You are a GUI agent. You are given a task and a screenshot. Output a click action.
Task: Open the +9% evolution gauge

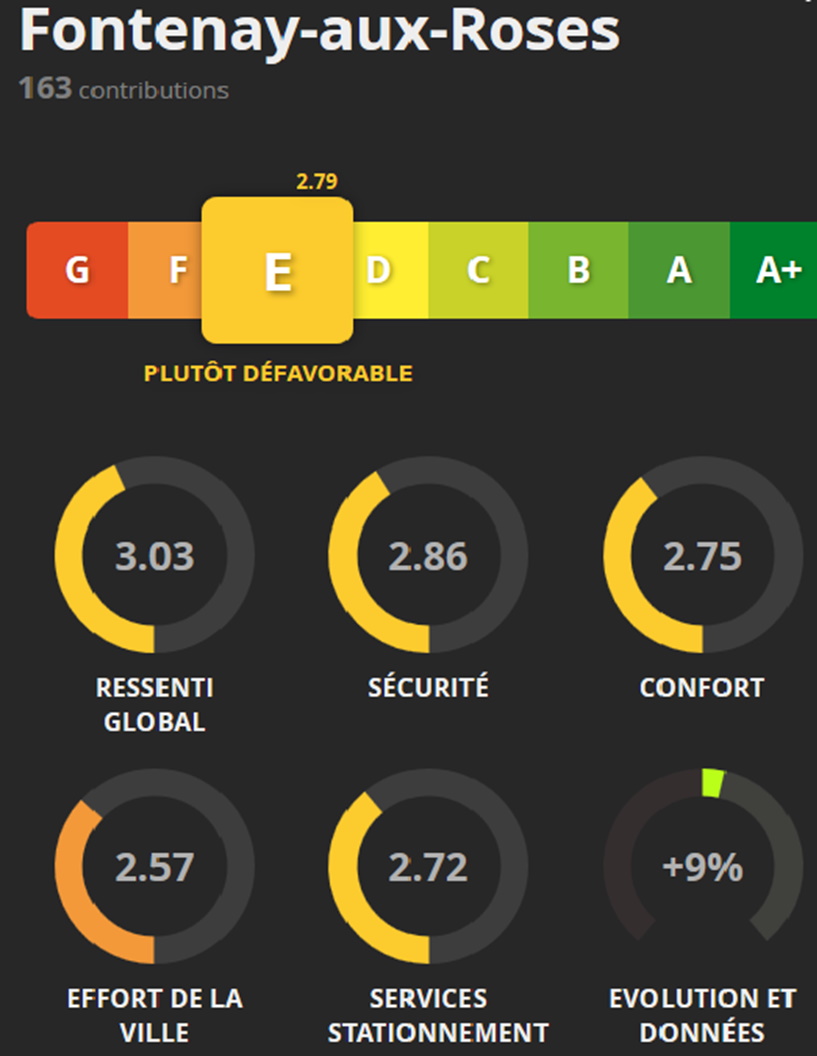point(703,867)
